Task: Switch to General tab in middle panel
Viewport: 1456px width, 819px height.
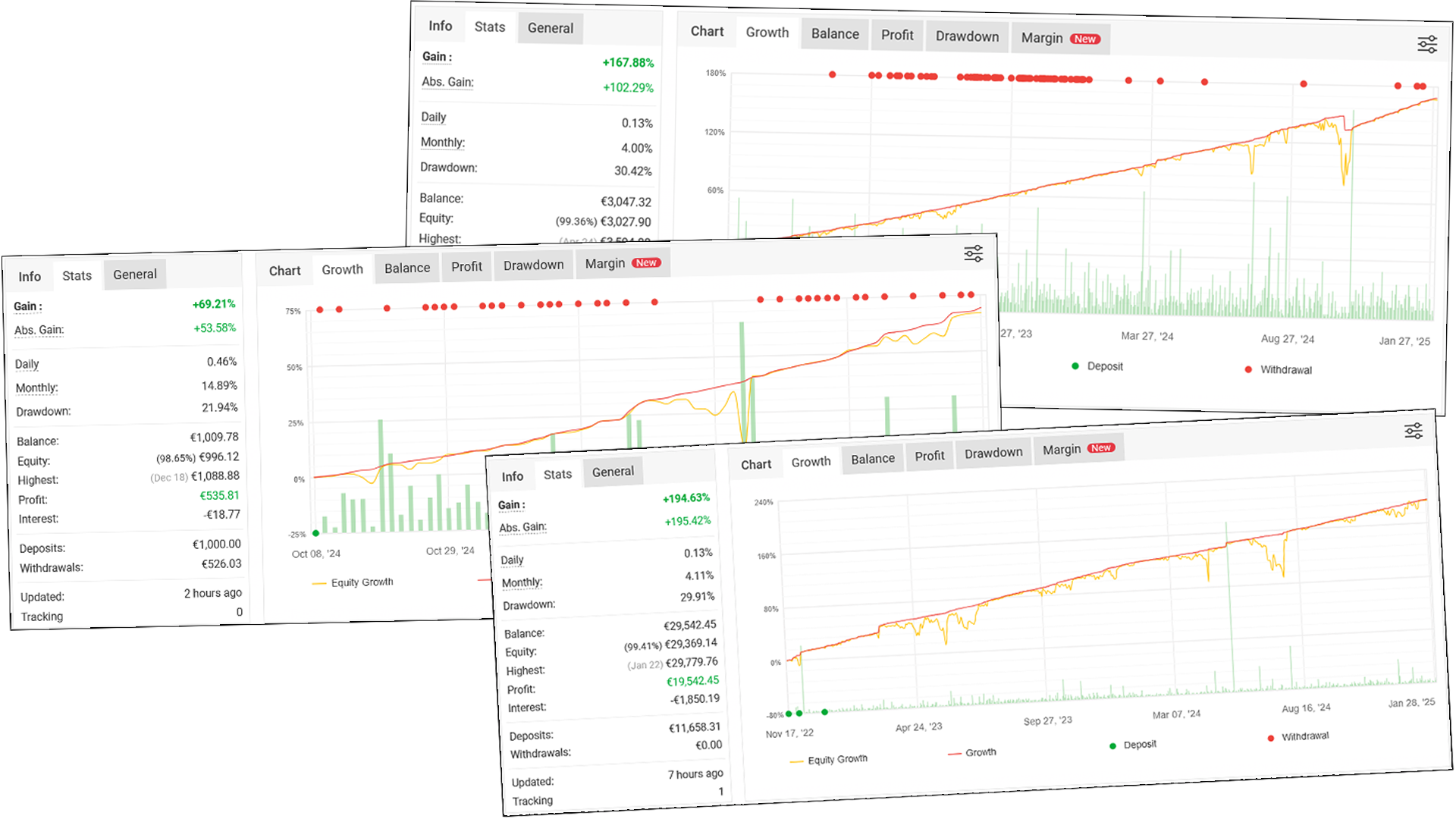Action: coord(135,275)
